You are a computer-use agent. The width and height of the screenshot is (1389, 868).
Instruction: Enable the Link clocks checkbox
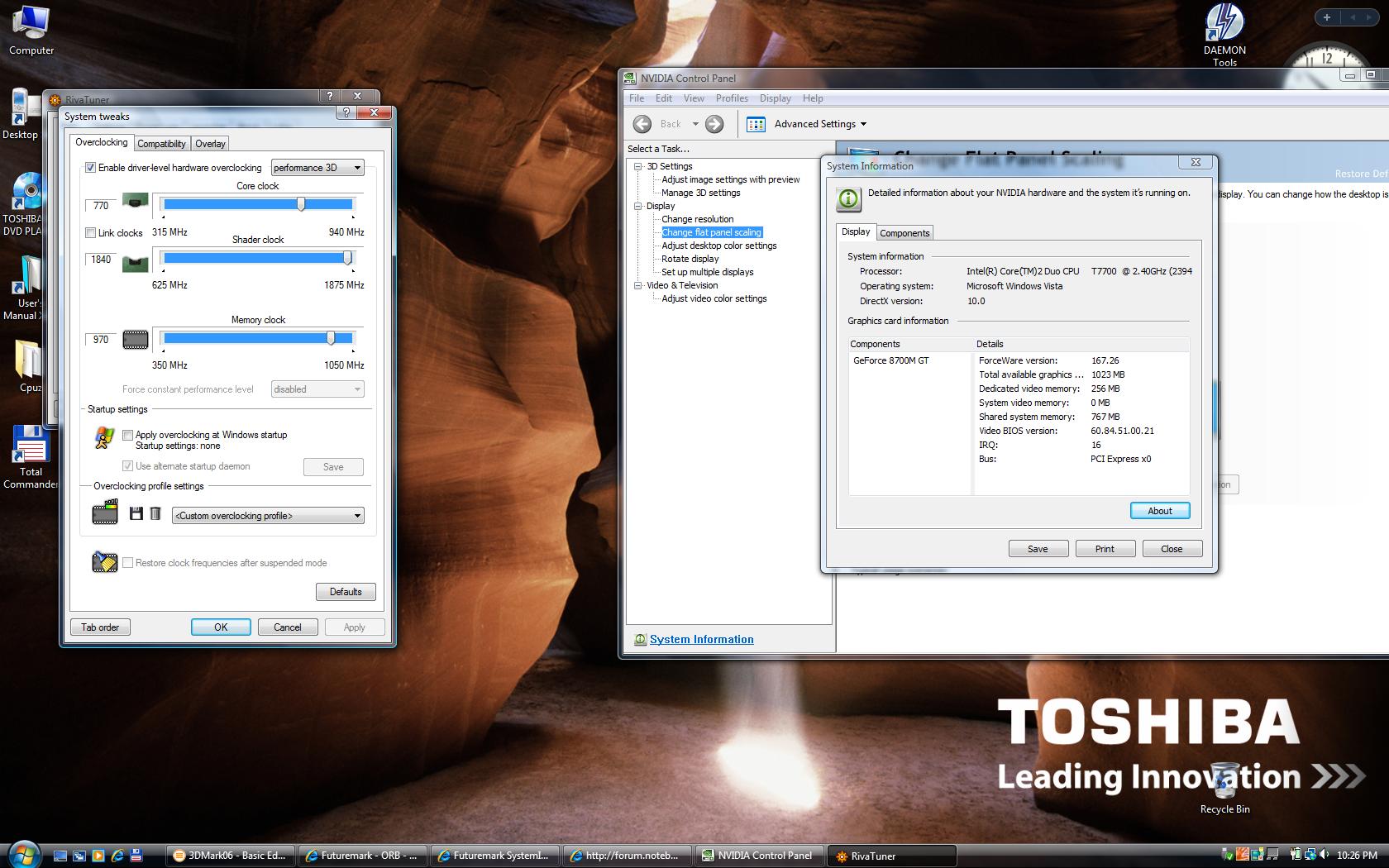click(x=91, y=233)
